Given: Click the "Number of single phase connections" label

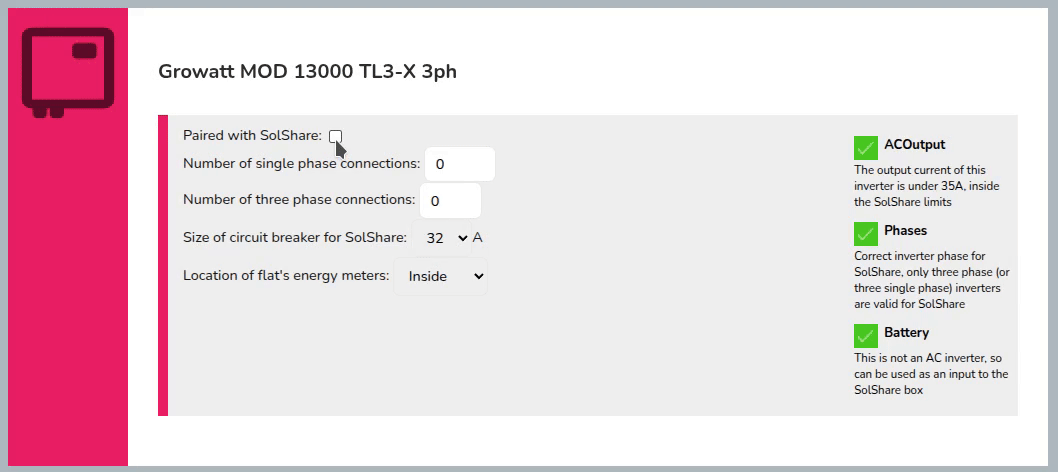Looking at the screenshot, I should (301, 164).
